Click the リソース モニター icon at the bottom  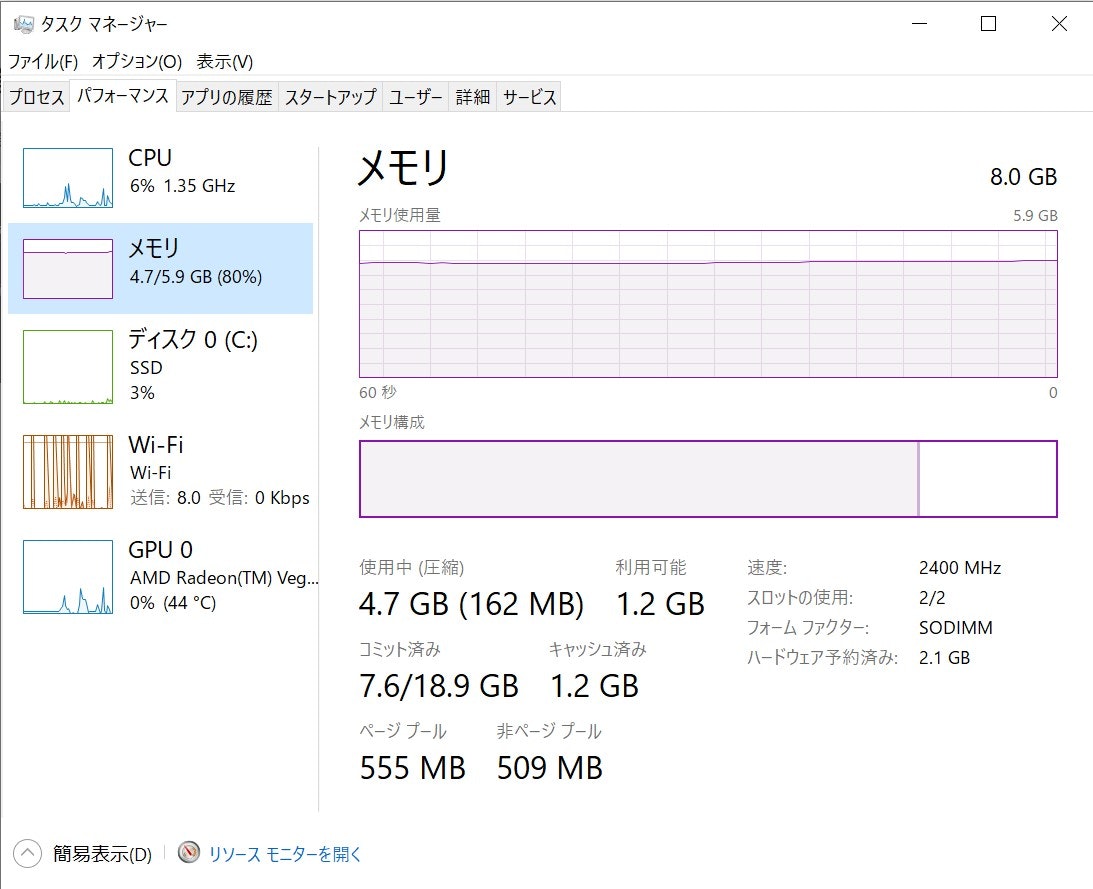[188, 854]
